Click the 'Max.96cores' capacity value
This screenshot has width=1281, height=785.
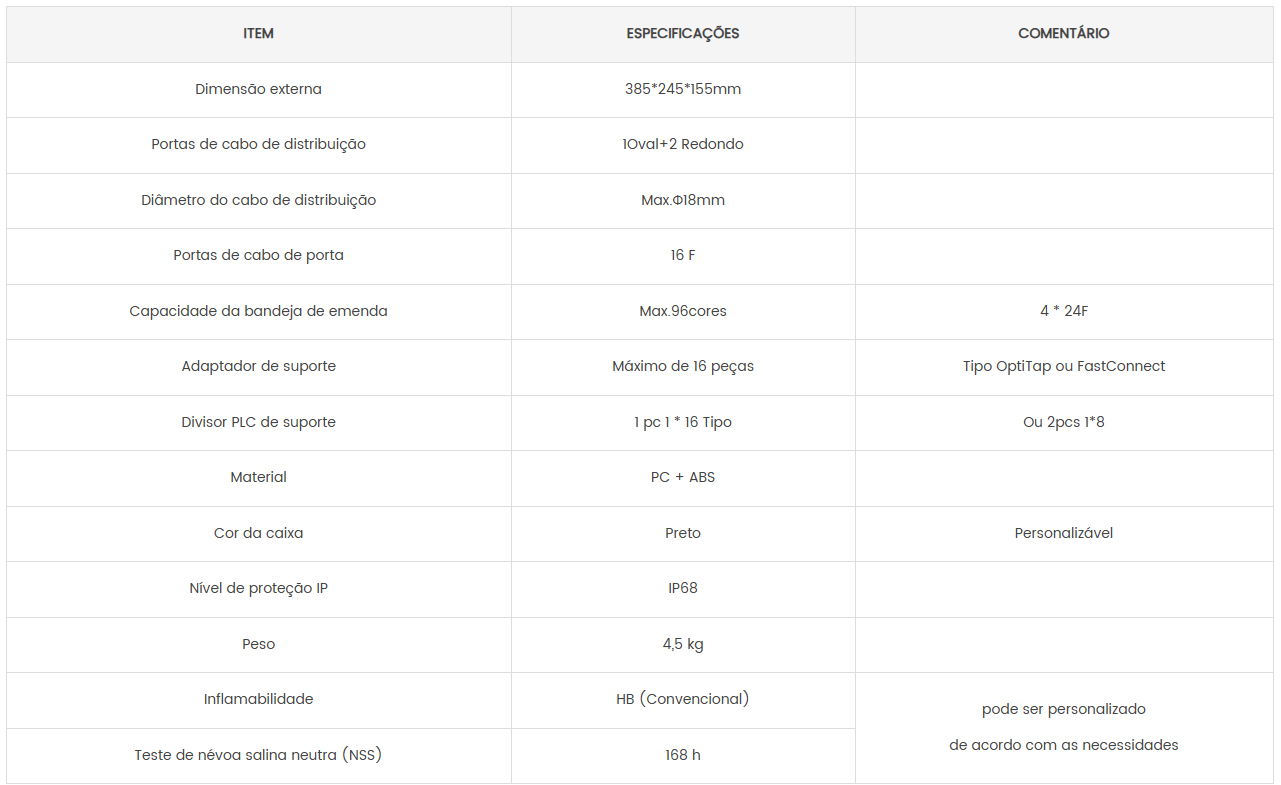click(x=683, y=311)
